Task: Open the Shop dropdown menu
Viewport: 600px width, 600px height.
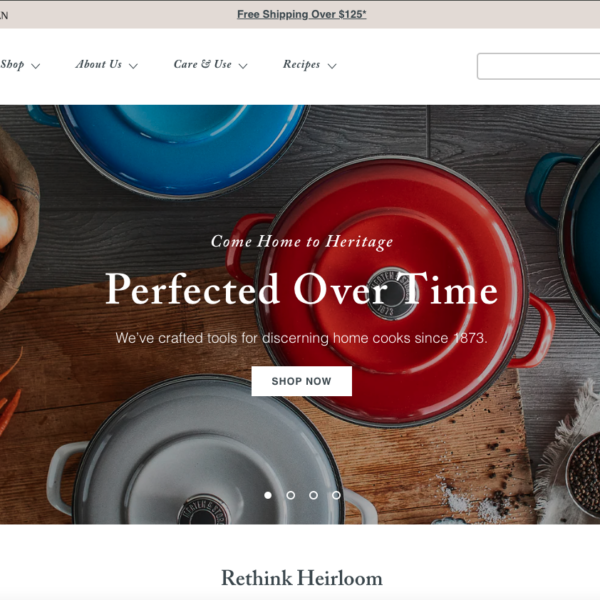Action: click(20, 65)
